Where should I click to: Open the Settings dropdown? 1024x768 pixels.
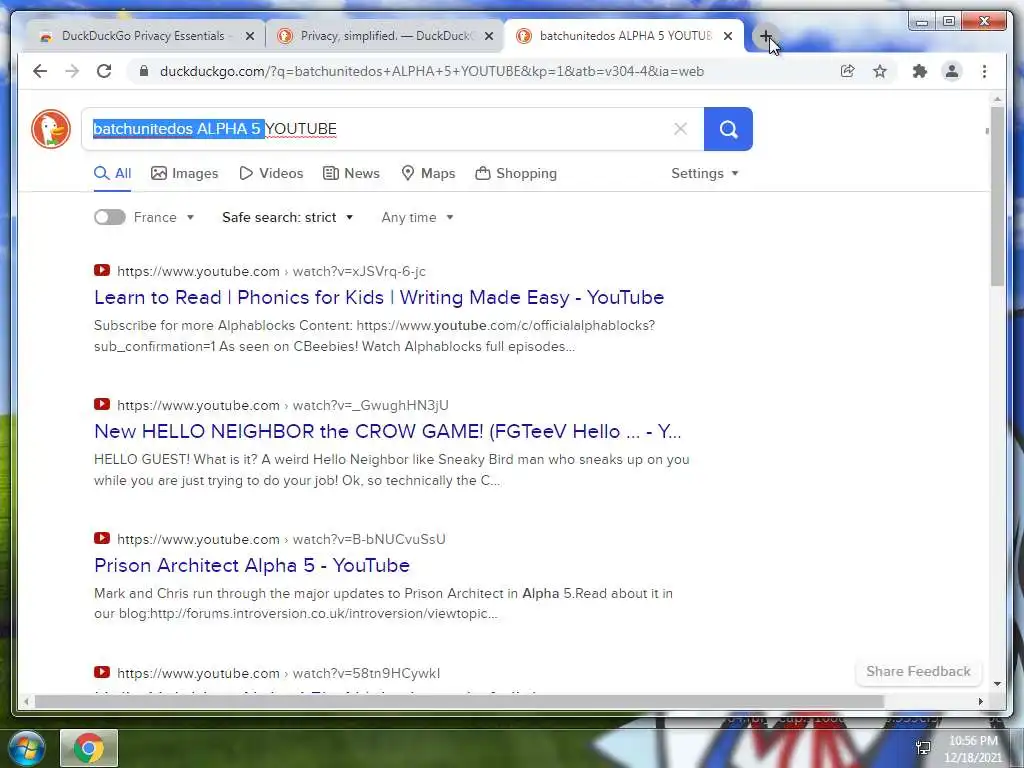point(705,173)
